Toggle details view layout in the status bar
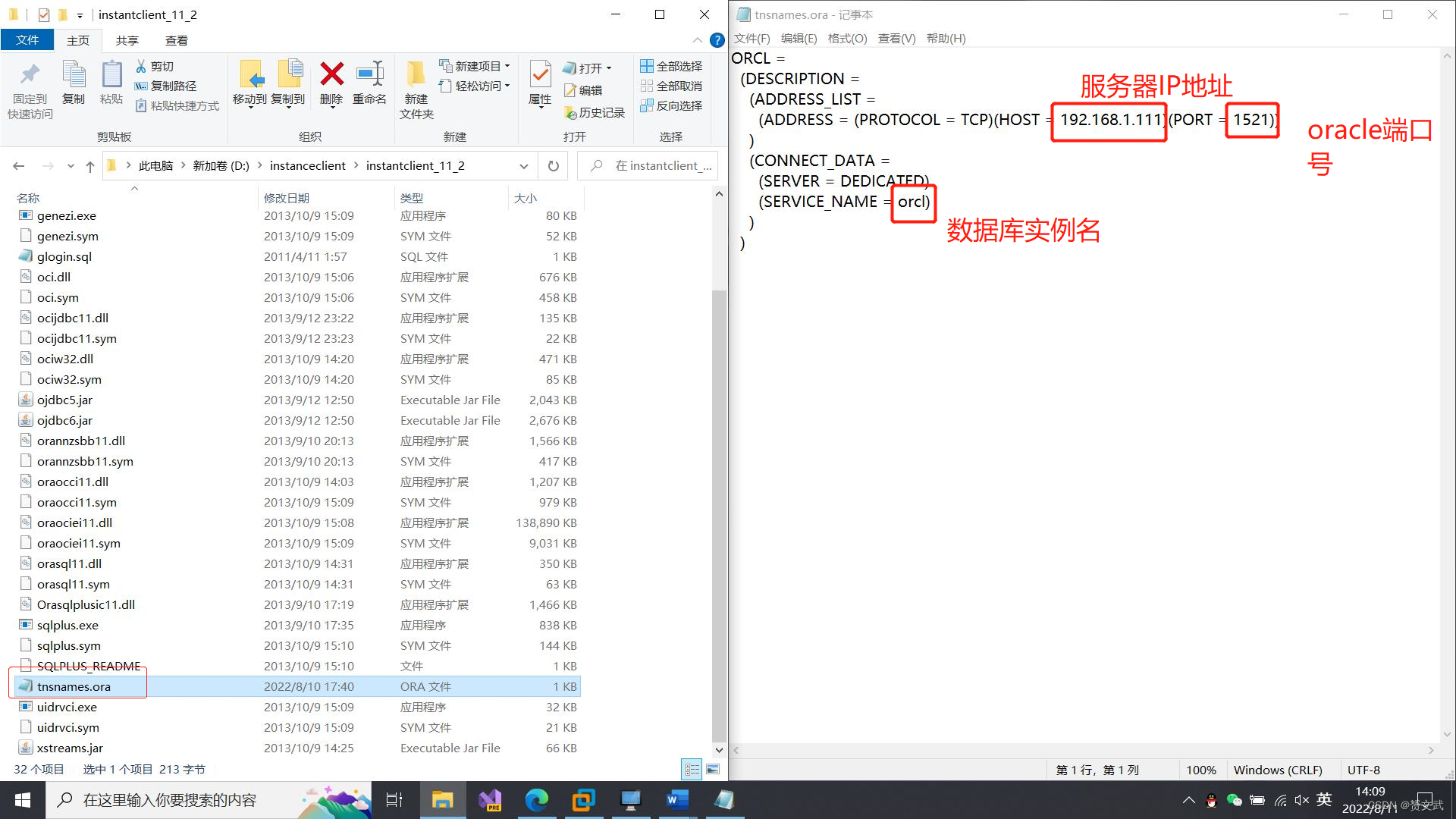The image size is (1456, 819). point(692,769)
